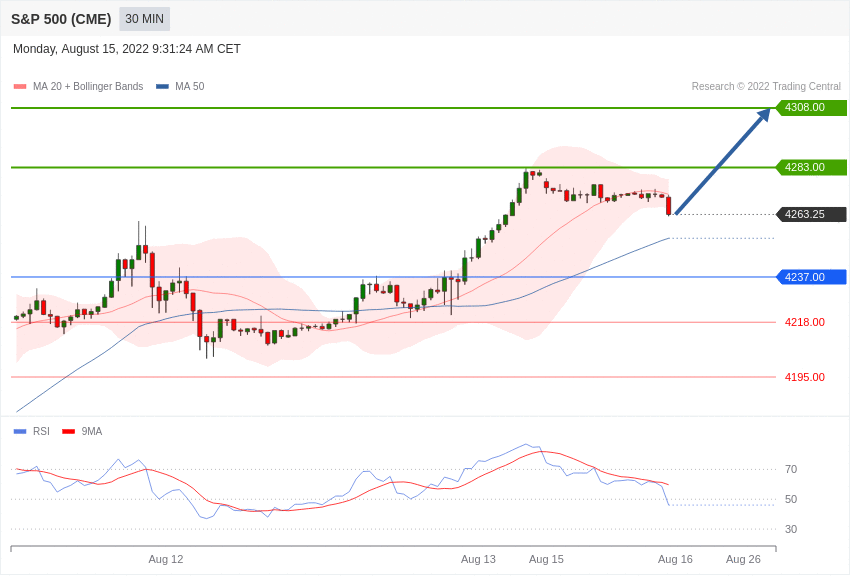Click the MA 50 blue legend swatch
This screenshot has width=850, height=576.
(x=162, y=86)
